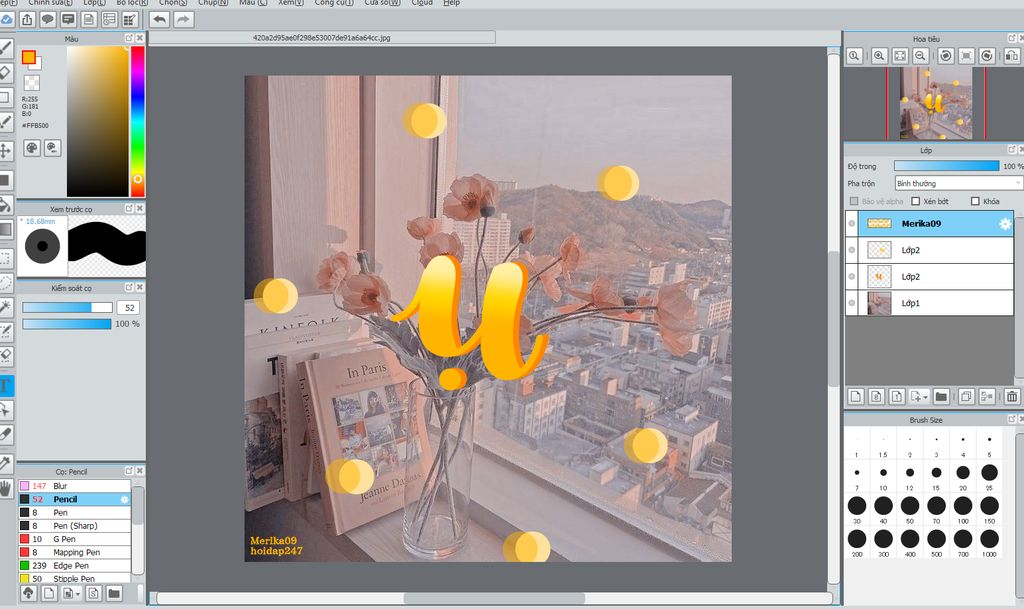Zoom out using navigator magnifier minus
The image size is (1024, 609).
(921, 56)
